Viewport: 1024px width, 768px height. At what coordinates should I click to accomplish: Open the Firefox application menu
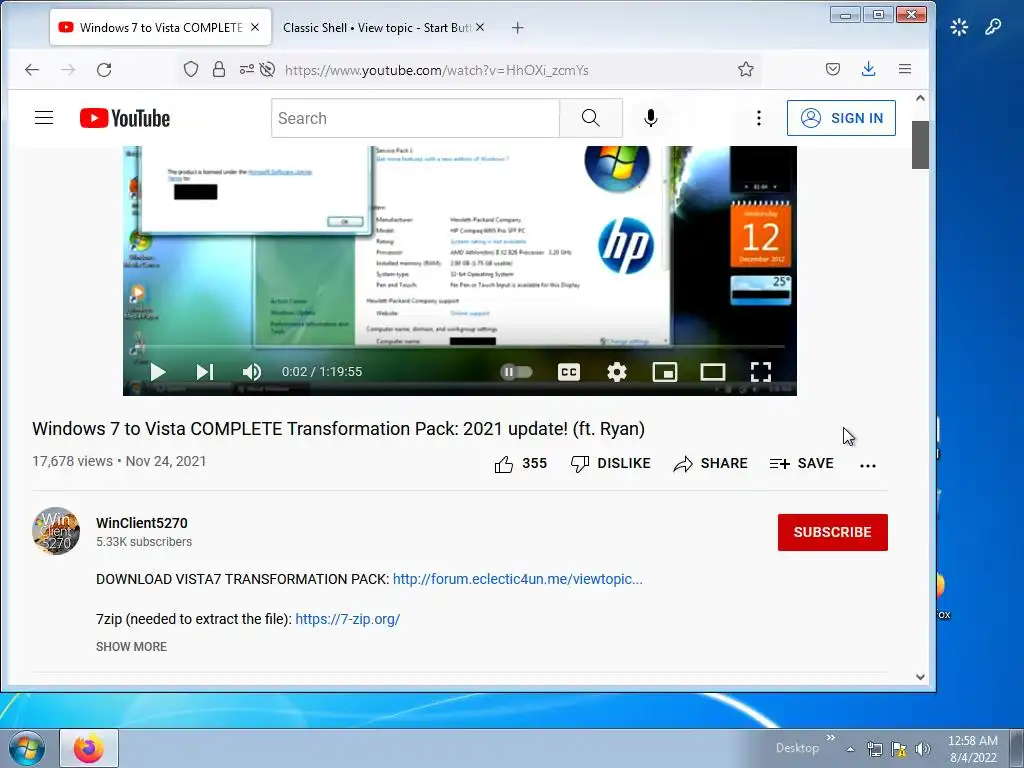coord(904,69)
